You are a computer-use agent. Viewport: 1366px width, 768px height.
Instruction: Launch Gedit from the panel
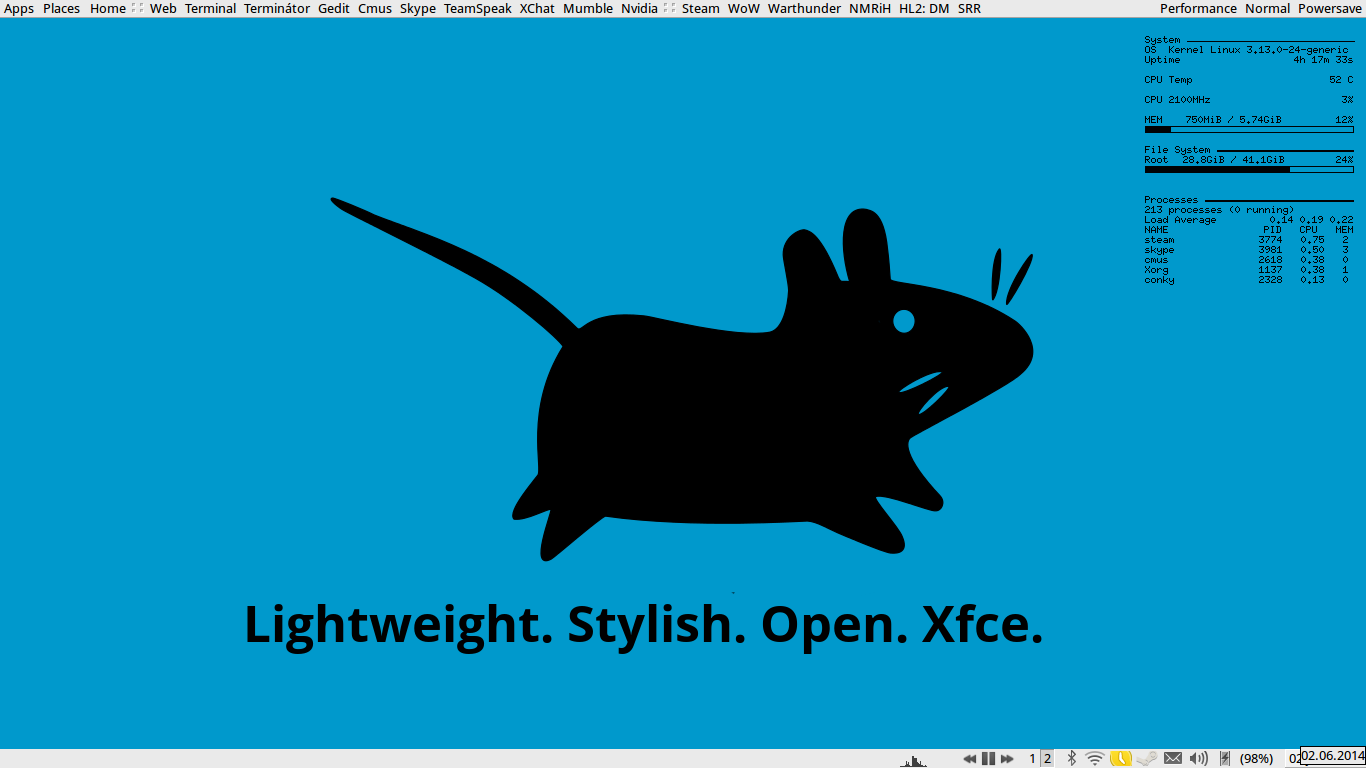tap(334, 8)
